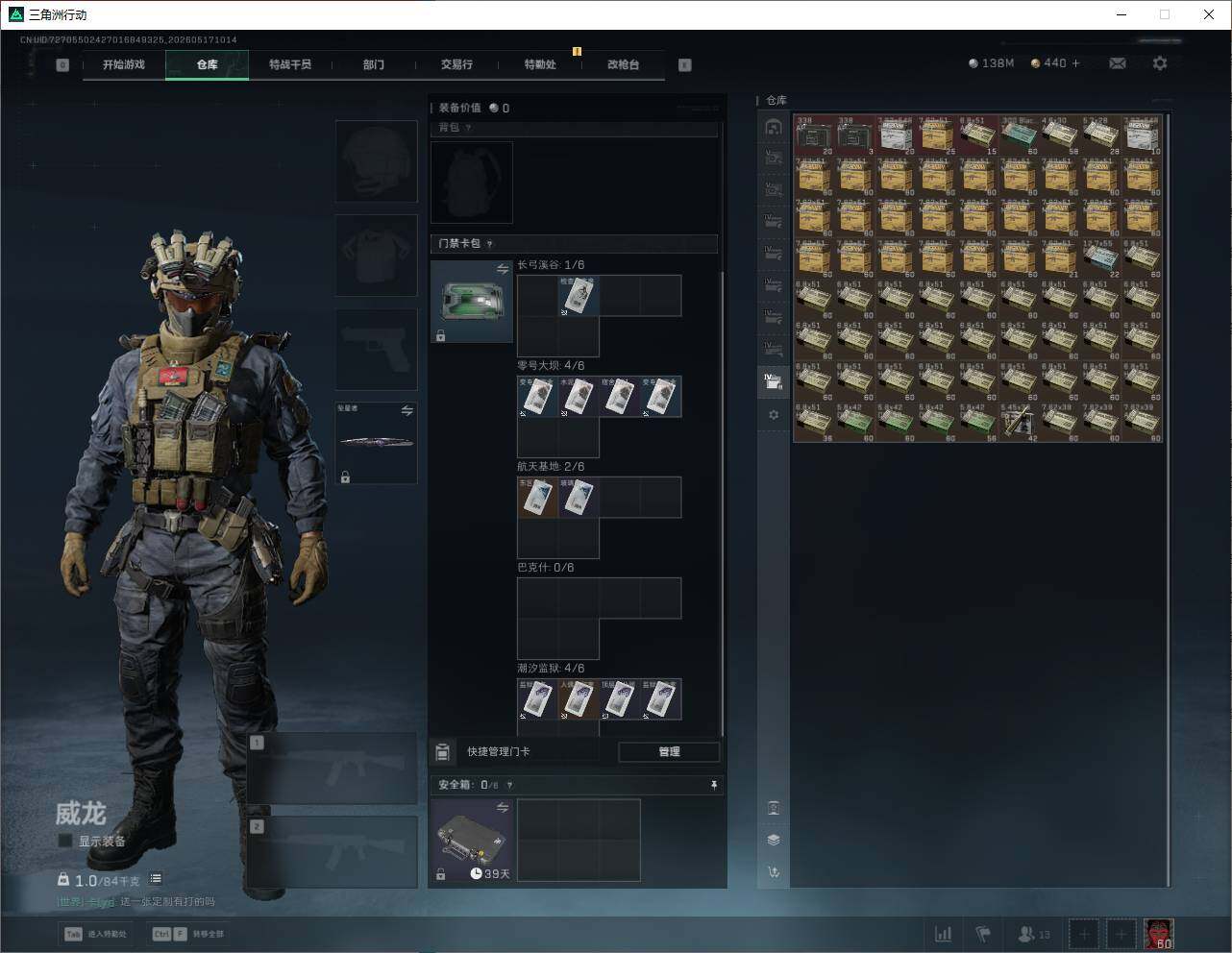Open the main stash tab icon
Viewport: 1232px width, 953px height.
pos(774,128)
